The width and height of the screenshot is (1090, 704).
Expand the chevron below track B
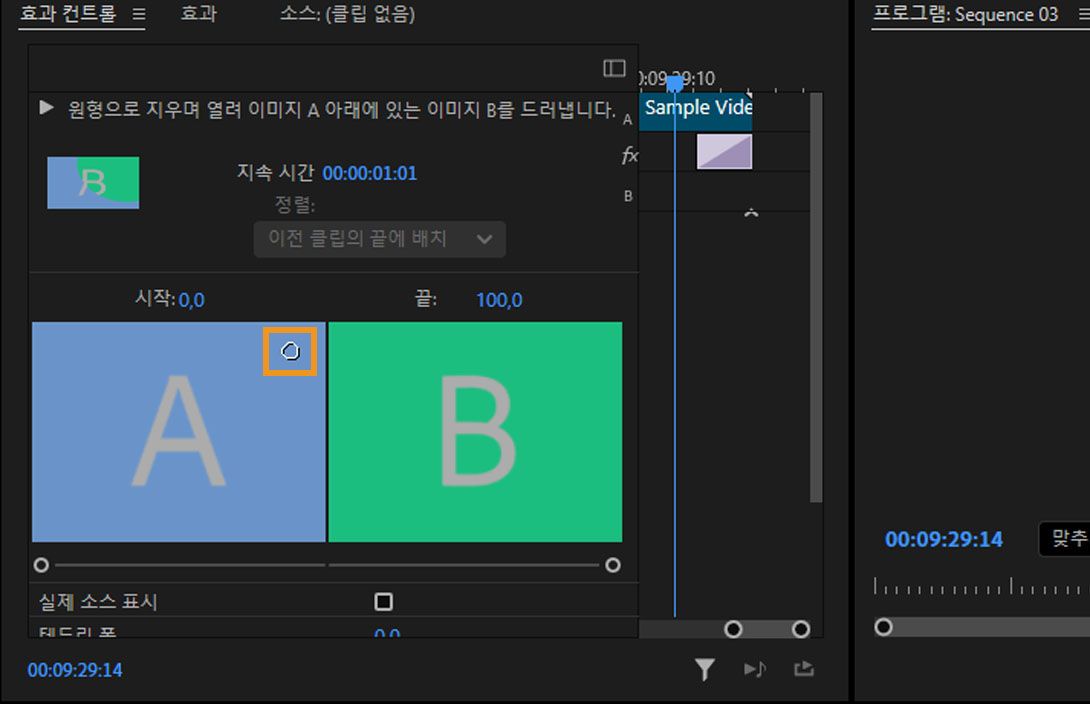pos(750,212)
